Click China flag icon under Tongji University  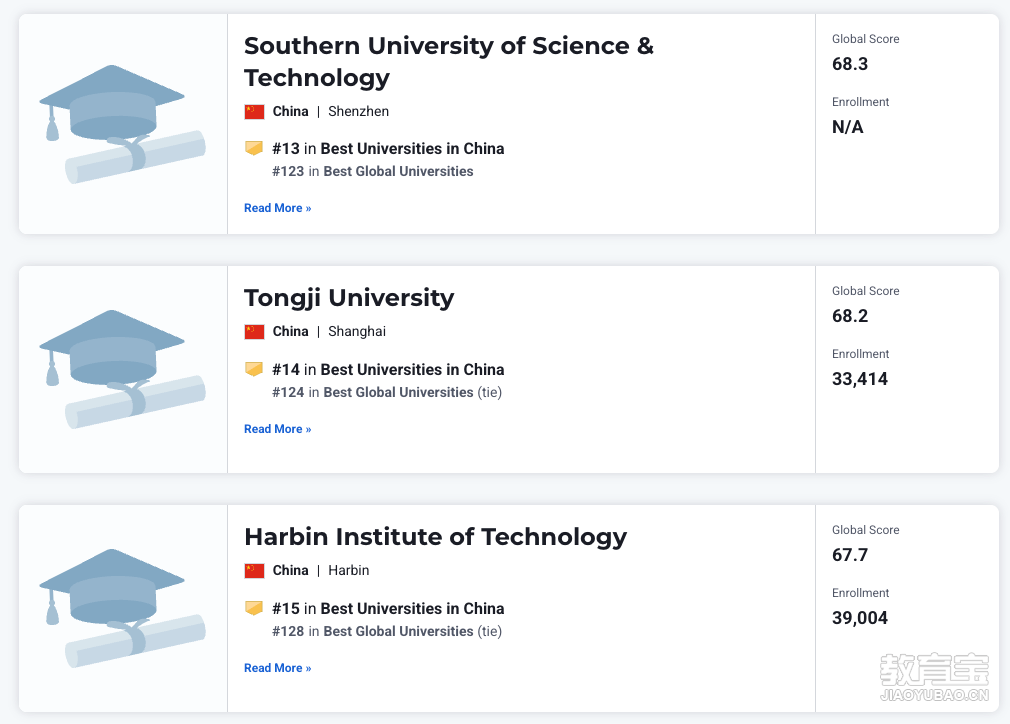[254, 332]
